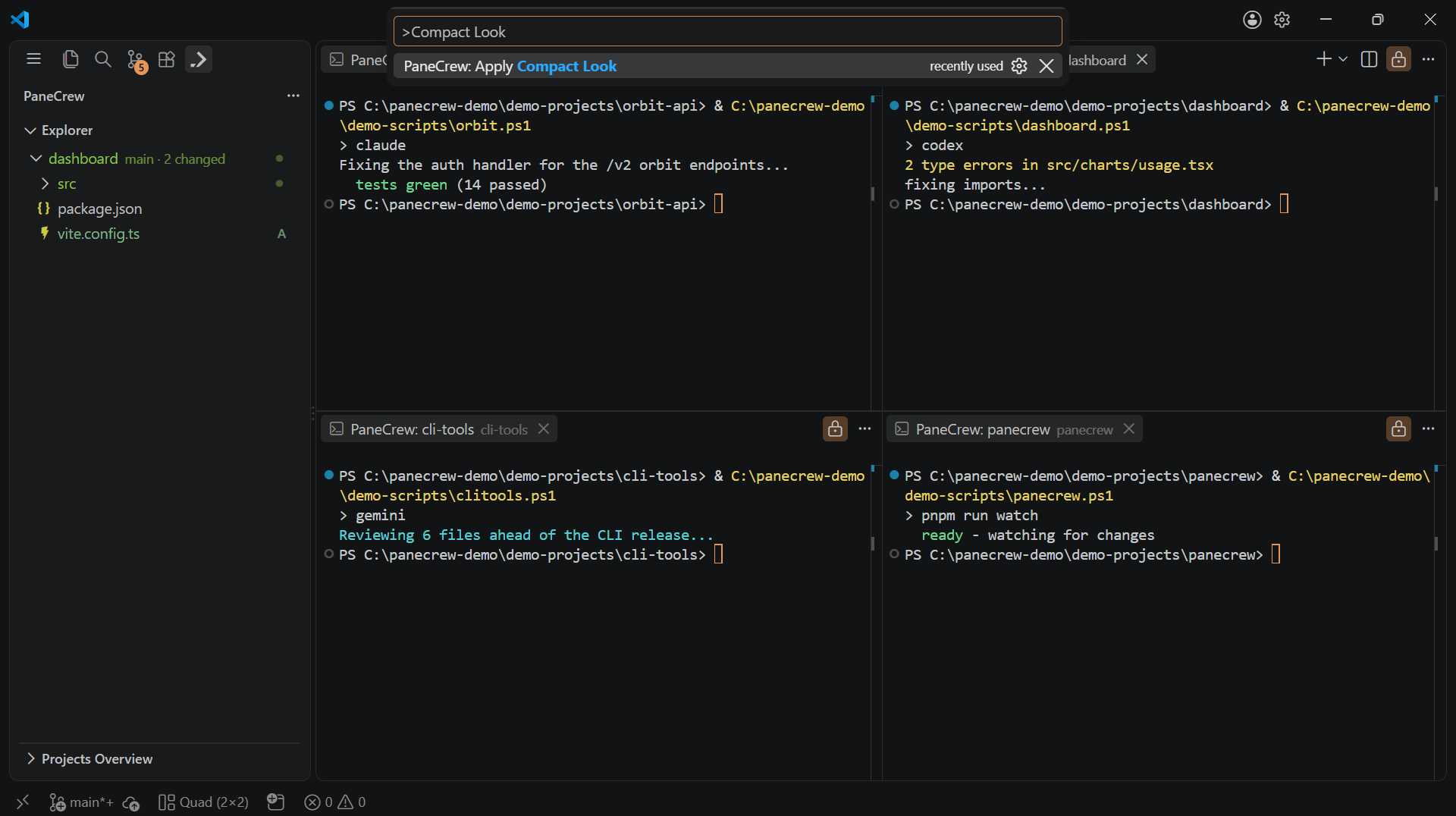The width and height of the screenshot is (1456, 816).
Task: Click the Accounts icon in title bar
Action: 1252,20
